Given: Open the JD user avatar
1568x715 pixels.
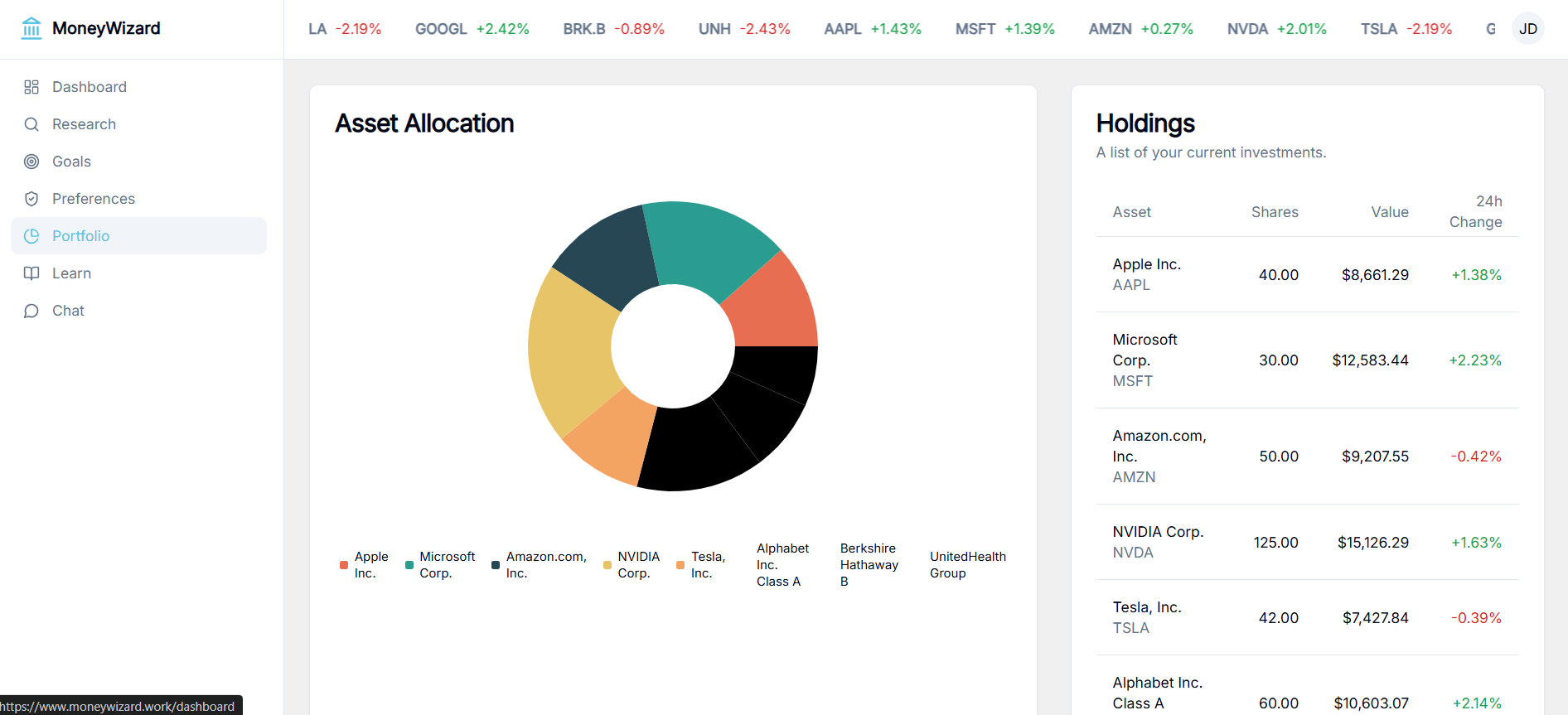Looking at the screenshot, I should [x=1527, y=29].
